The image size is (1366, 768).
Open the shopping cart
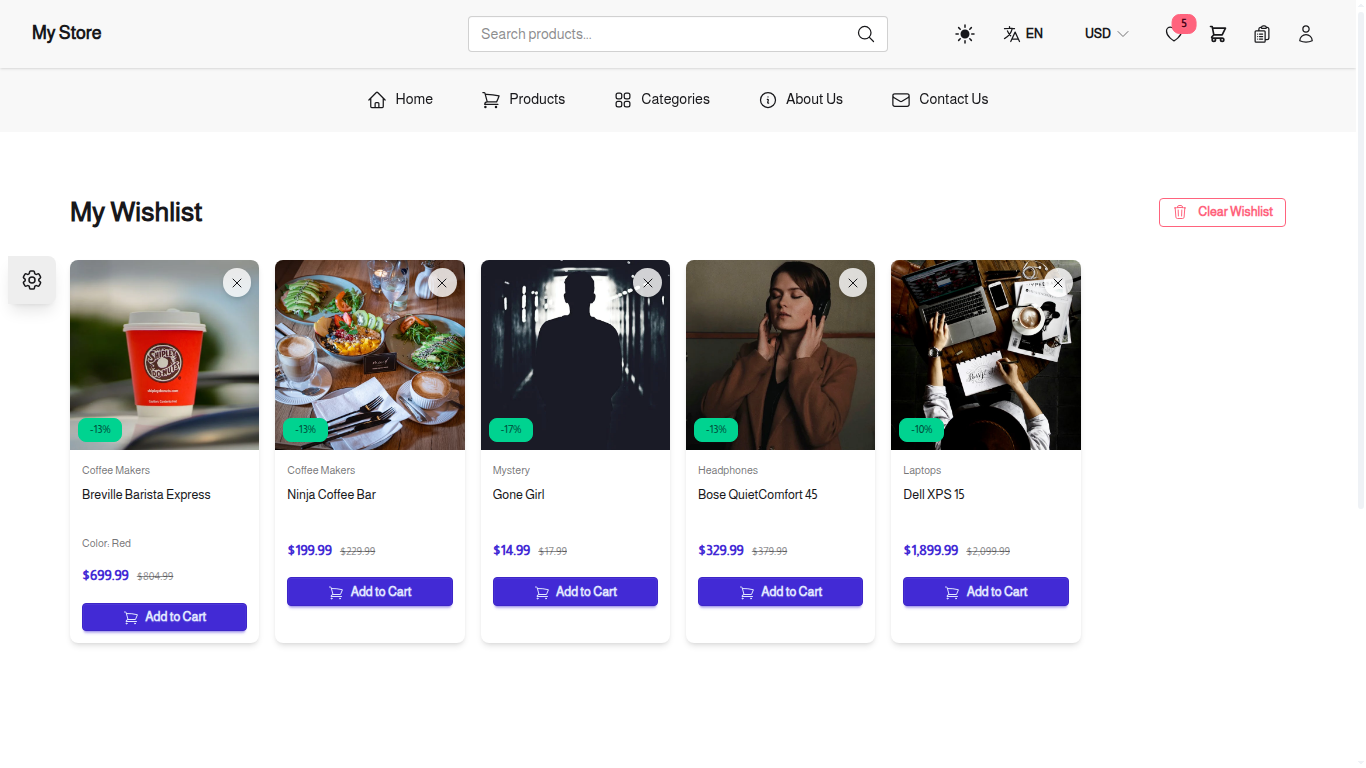(1217, 33)
